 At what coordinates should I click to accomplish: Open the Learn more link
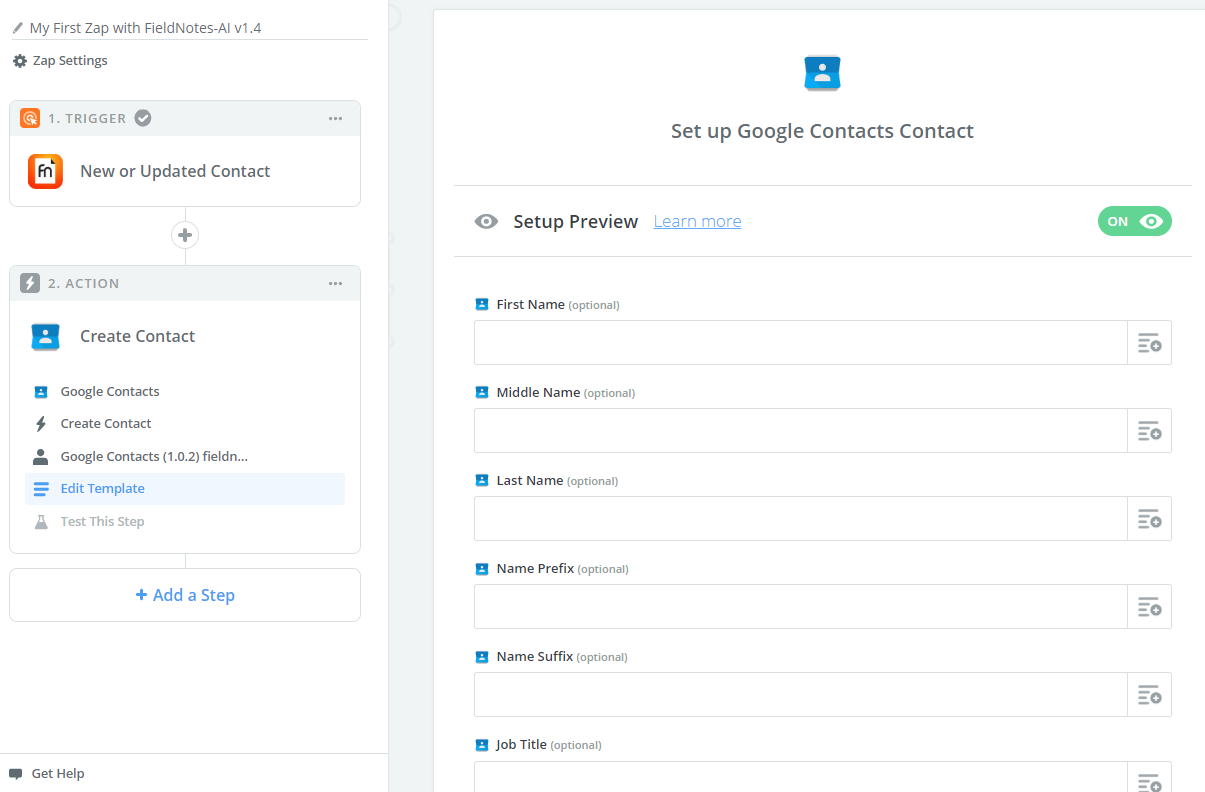[x=697, y=222]
